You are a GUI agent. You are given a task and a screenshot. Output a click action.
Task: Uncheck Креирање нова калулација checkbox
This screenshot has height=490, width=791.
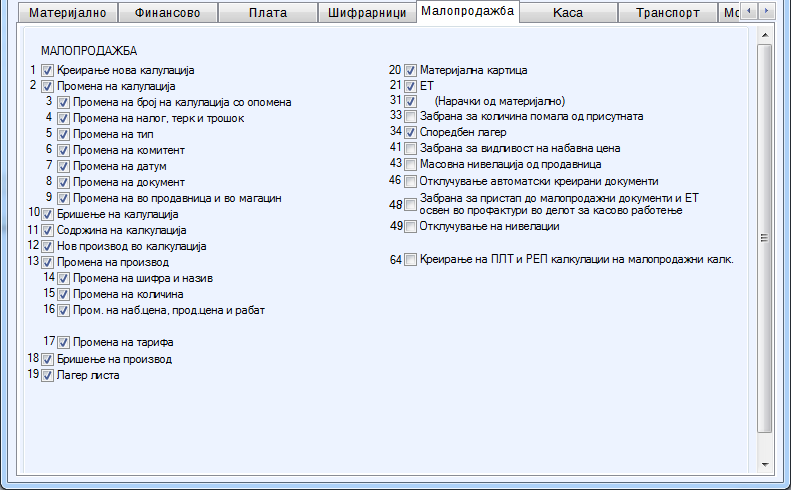48,71
